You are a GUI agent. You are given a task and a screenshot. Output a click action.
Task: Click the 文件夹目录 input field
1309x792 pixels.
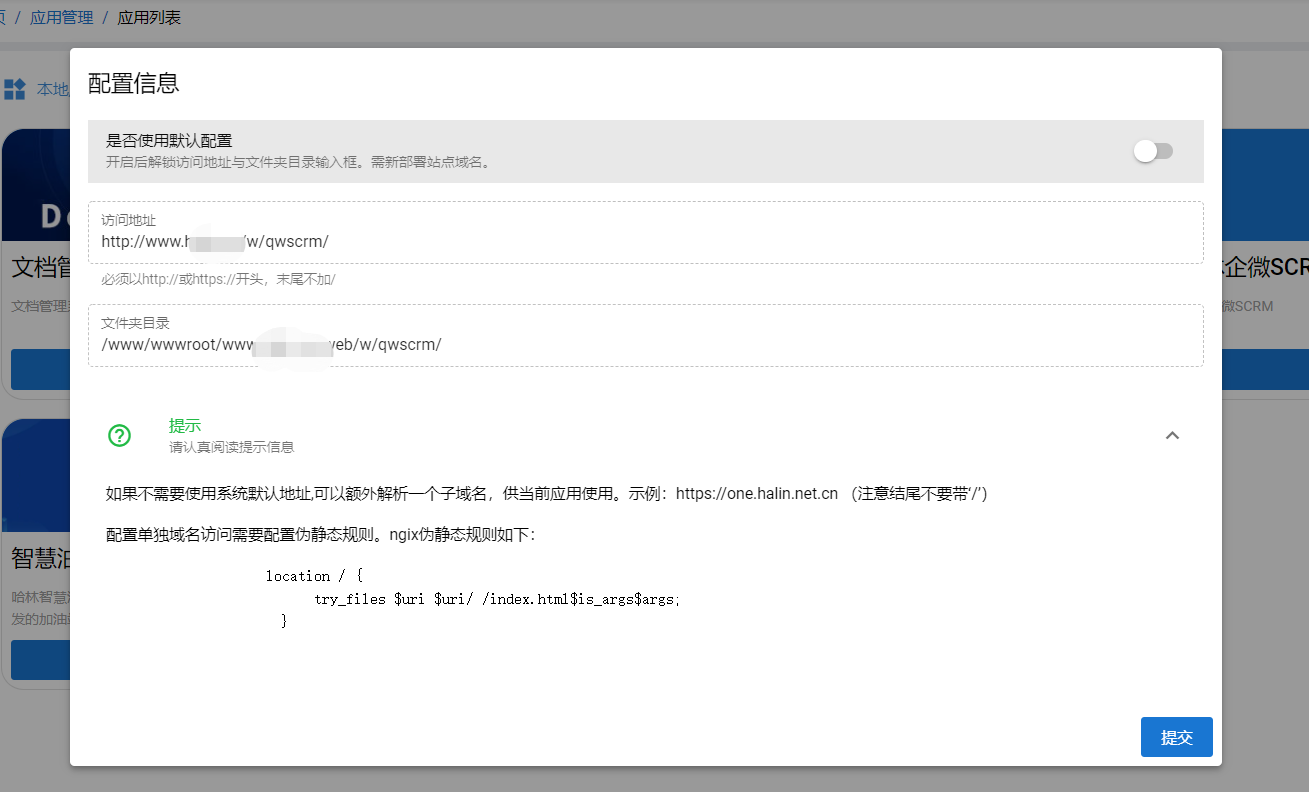645,336
